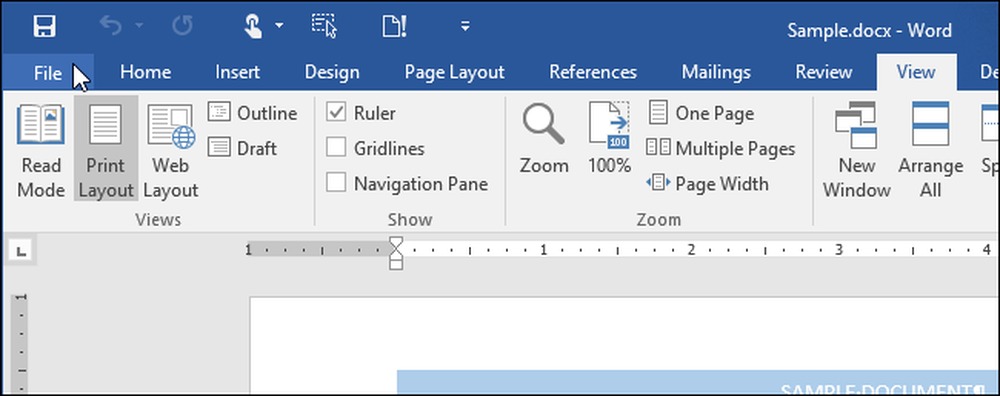
Task: Click the Select Objects icon in quick access
Action: pyautogui.click(x=324, y=27)
